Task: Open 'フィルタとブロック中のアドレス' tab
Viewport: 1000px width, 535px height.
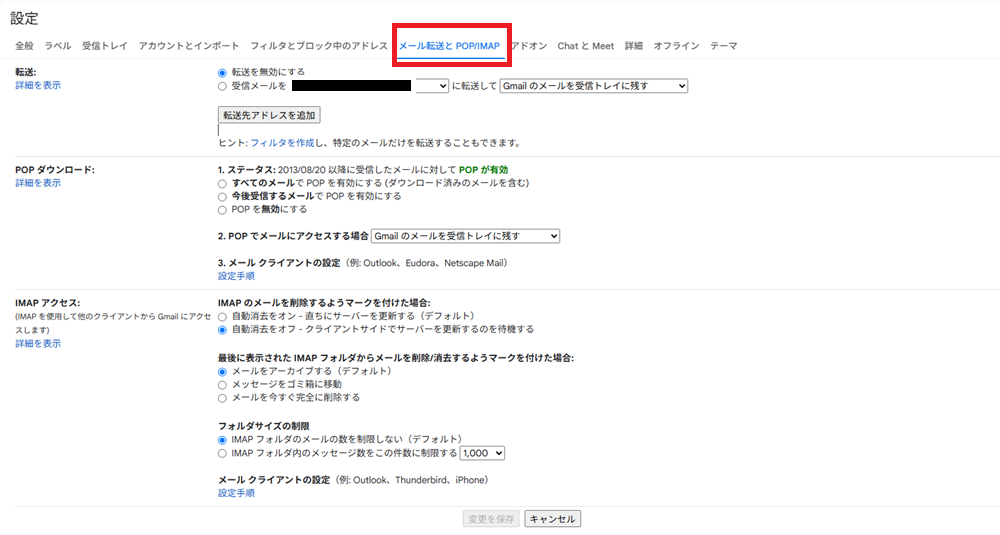Action: click(318, 46)
